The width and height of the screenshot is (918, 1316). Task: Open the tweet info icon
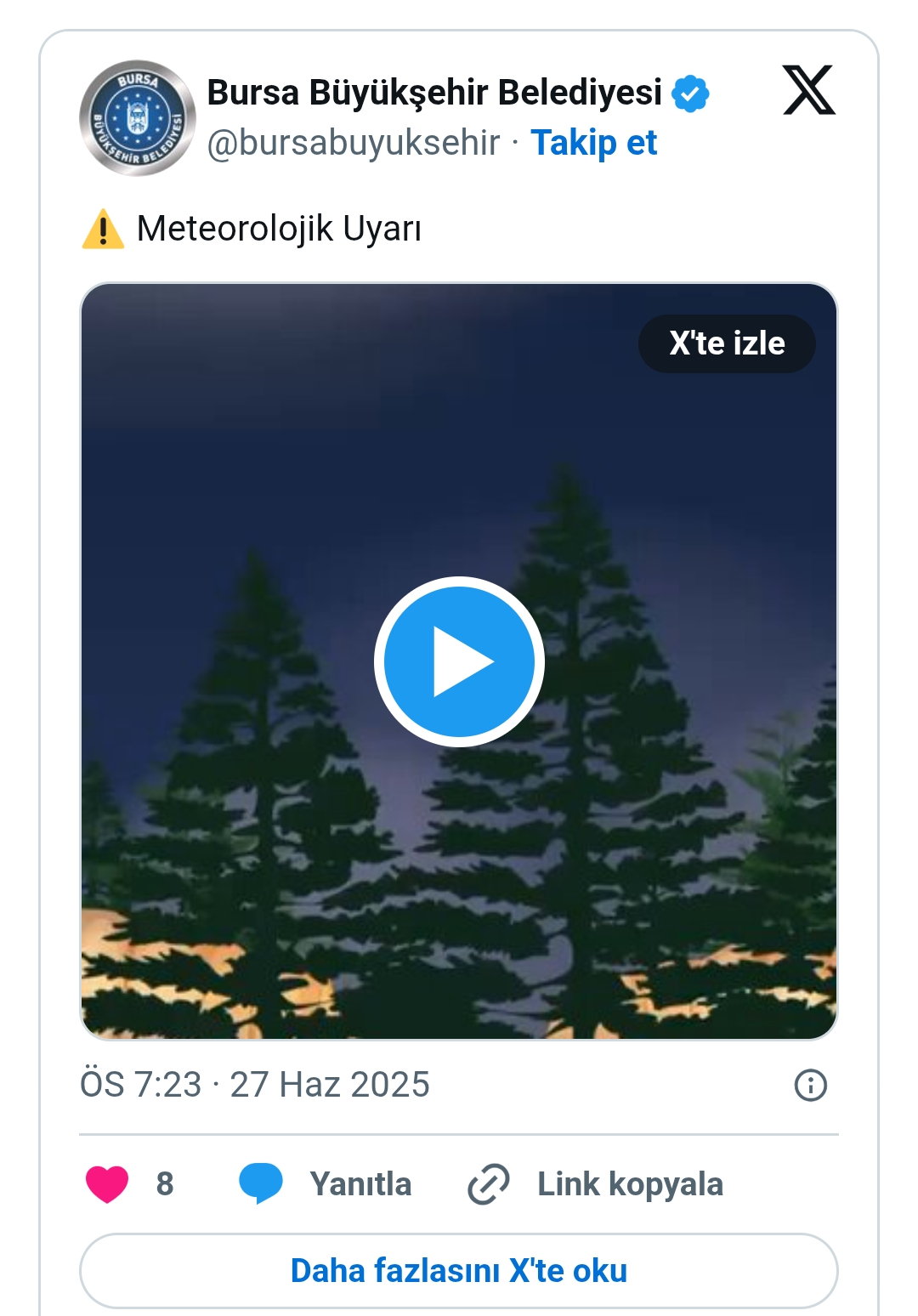810,1086
